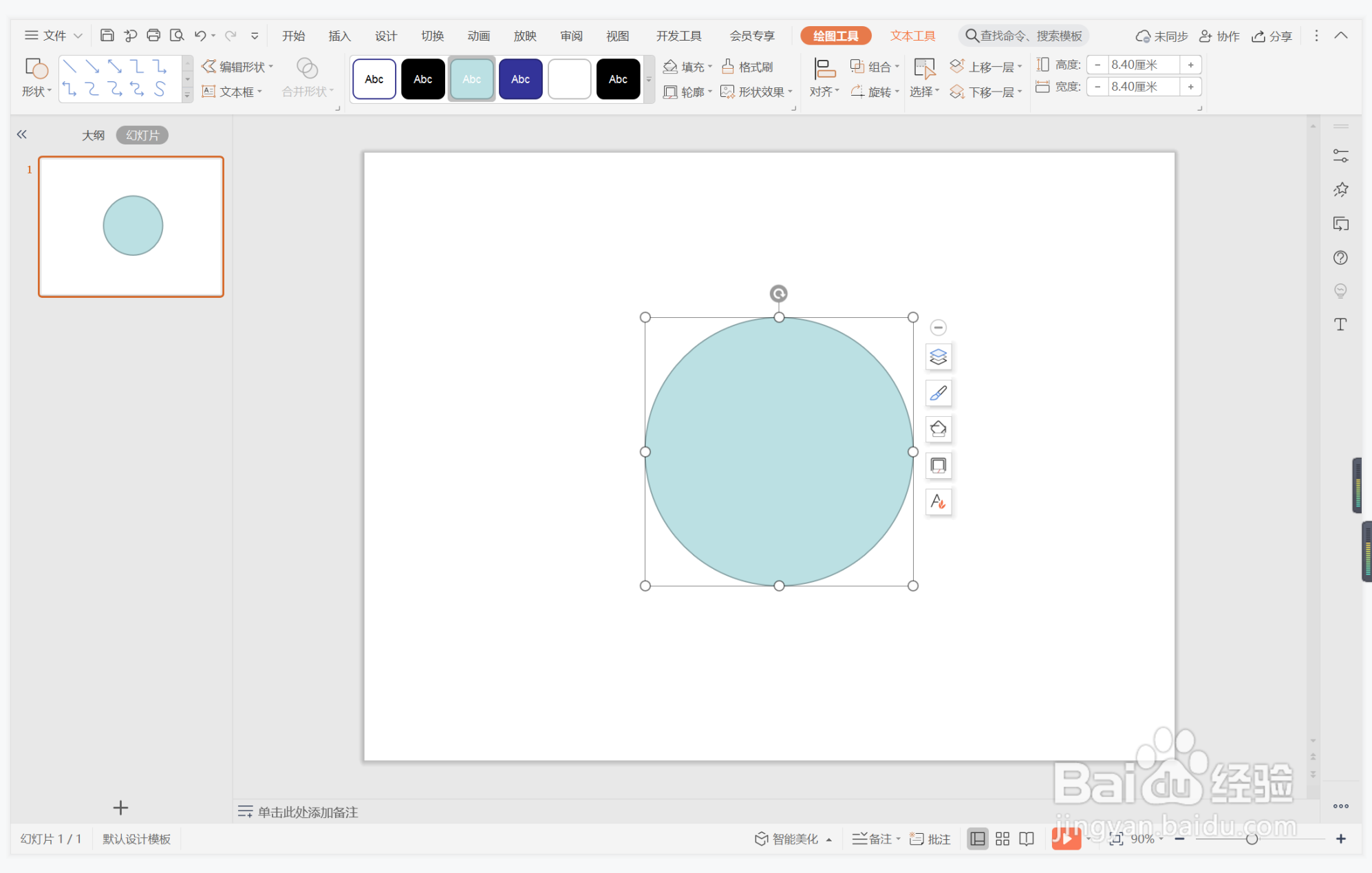Image resolution: width=1372 pixels, height=873 pixels.
Task: Add a new slide with plus button
Action: click(x=120, y=807)
